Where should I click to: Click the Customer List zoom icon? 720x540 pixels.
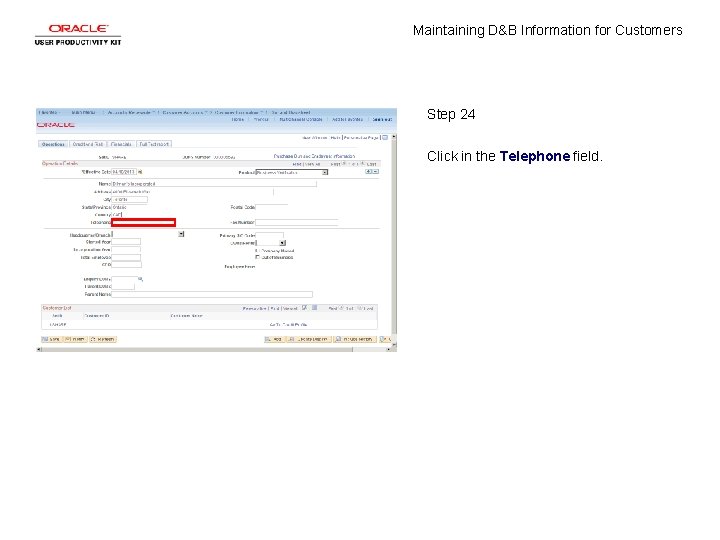[x=304, y=308]
